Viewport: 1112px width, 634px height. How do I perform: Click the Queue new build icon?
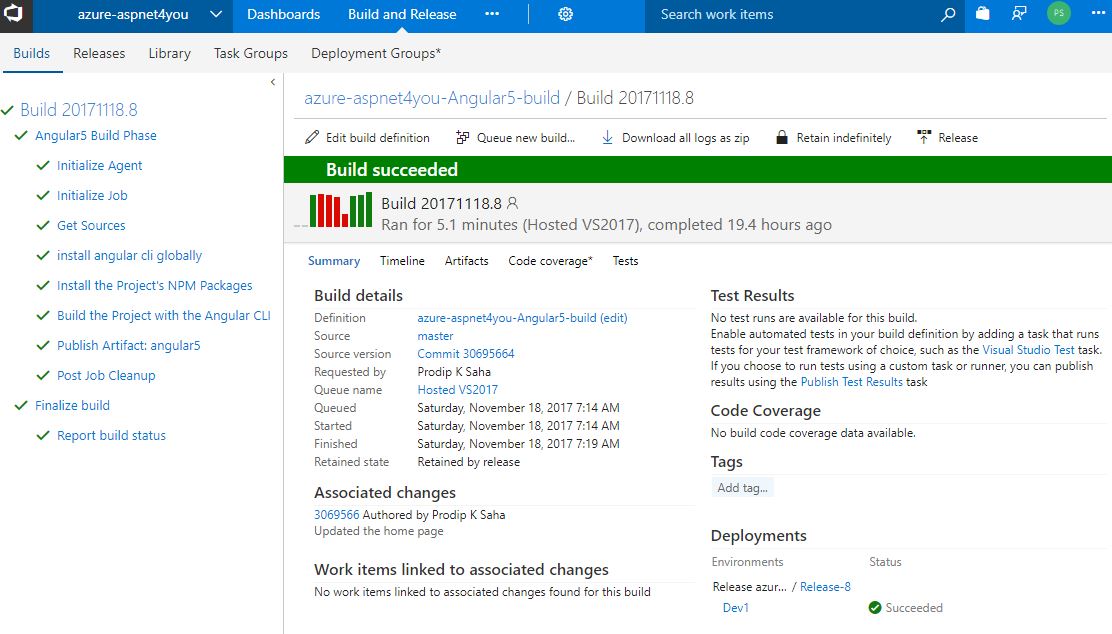click(462, 138)
